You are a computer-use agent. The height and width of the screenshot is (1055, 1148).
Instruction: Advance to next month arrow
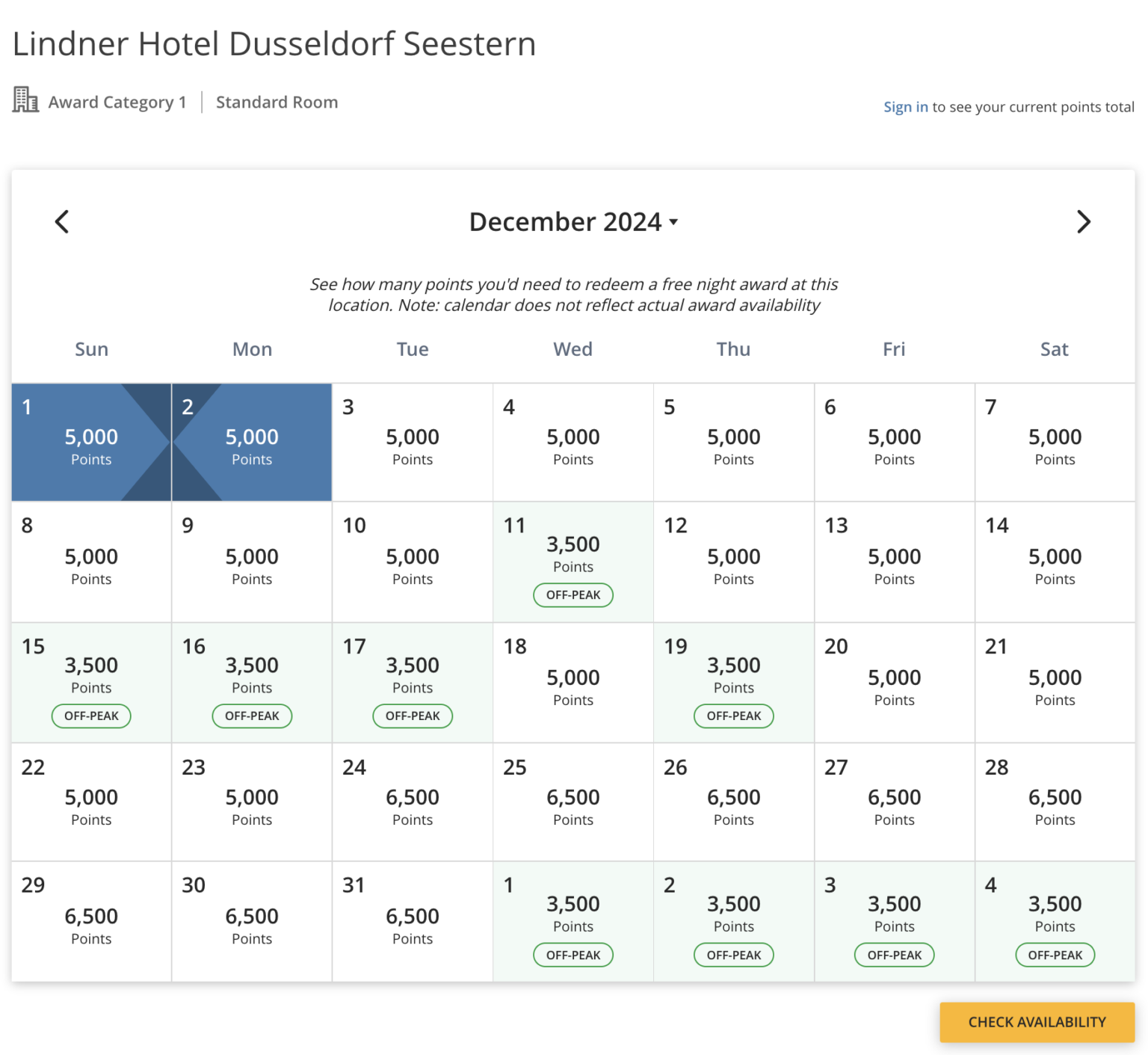coord(1083,221)
